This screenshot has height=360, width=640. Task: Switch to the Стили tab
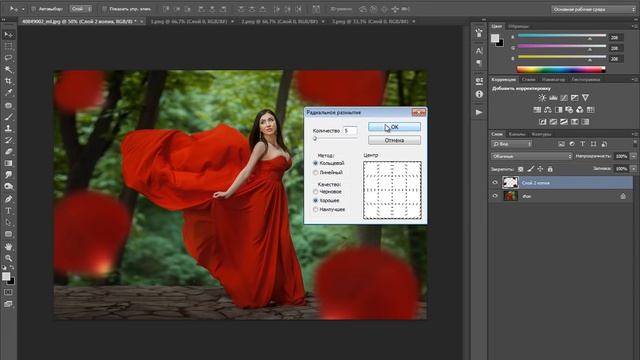coord(529,80)
